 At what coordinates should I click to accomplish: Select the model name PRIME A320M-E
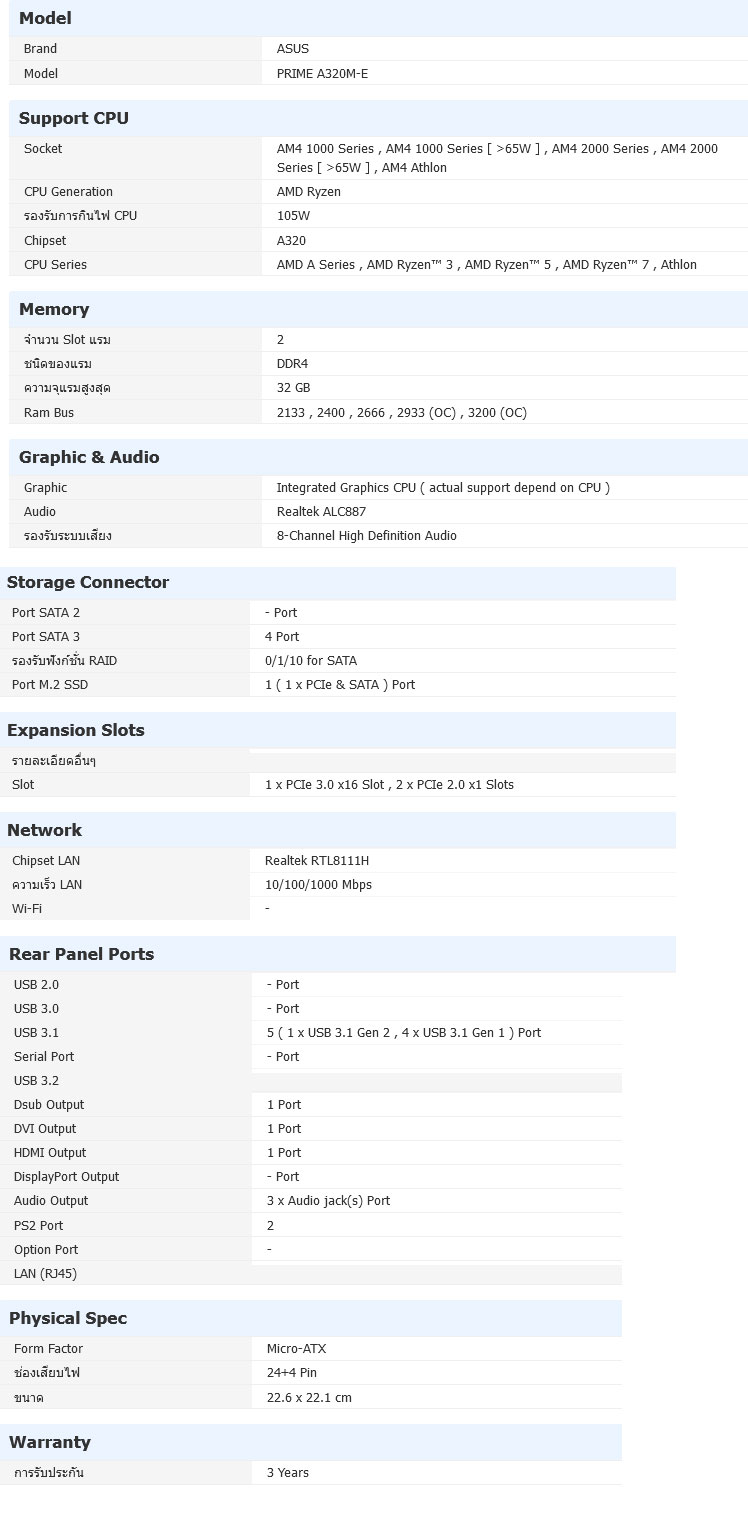tap(322, 74)
